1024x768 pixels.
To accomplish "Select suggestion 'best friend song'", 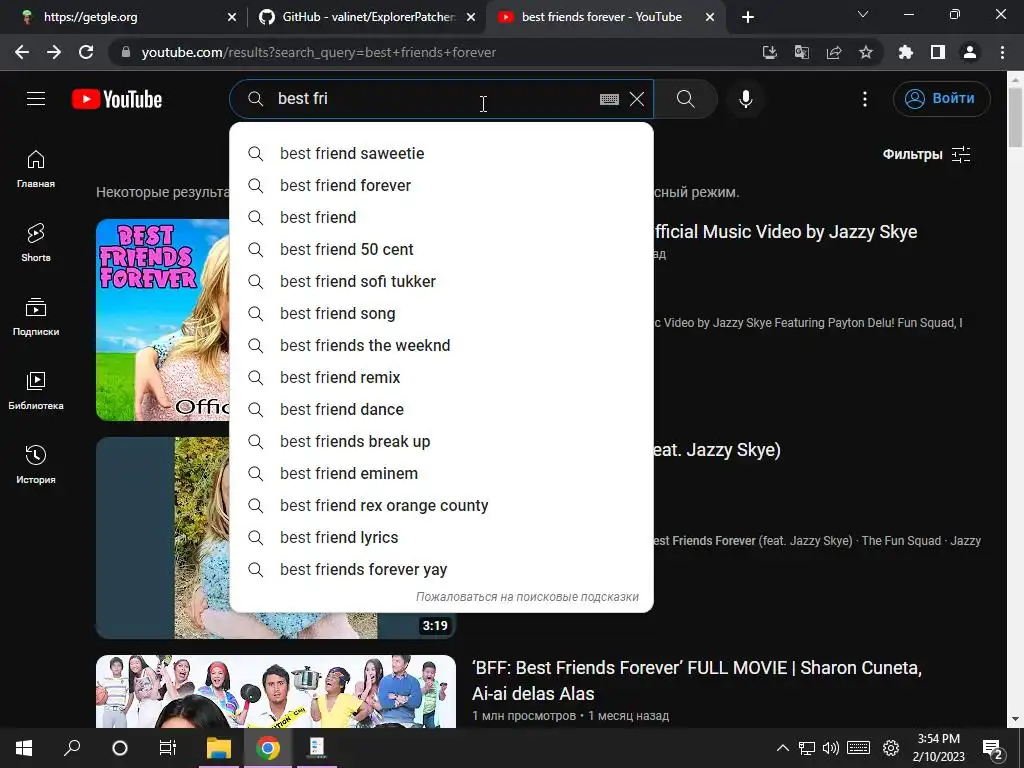I will (x=441, y=313).
